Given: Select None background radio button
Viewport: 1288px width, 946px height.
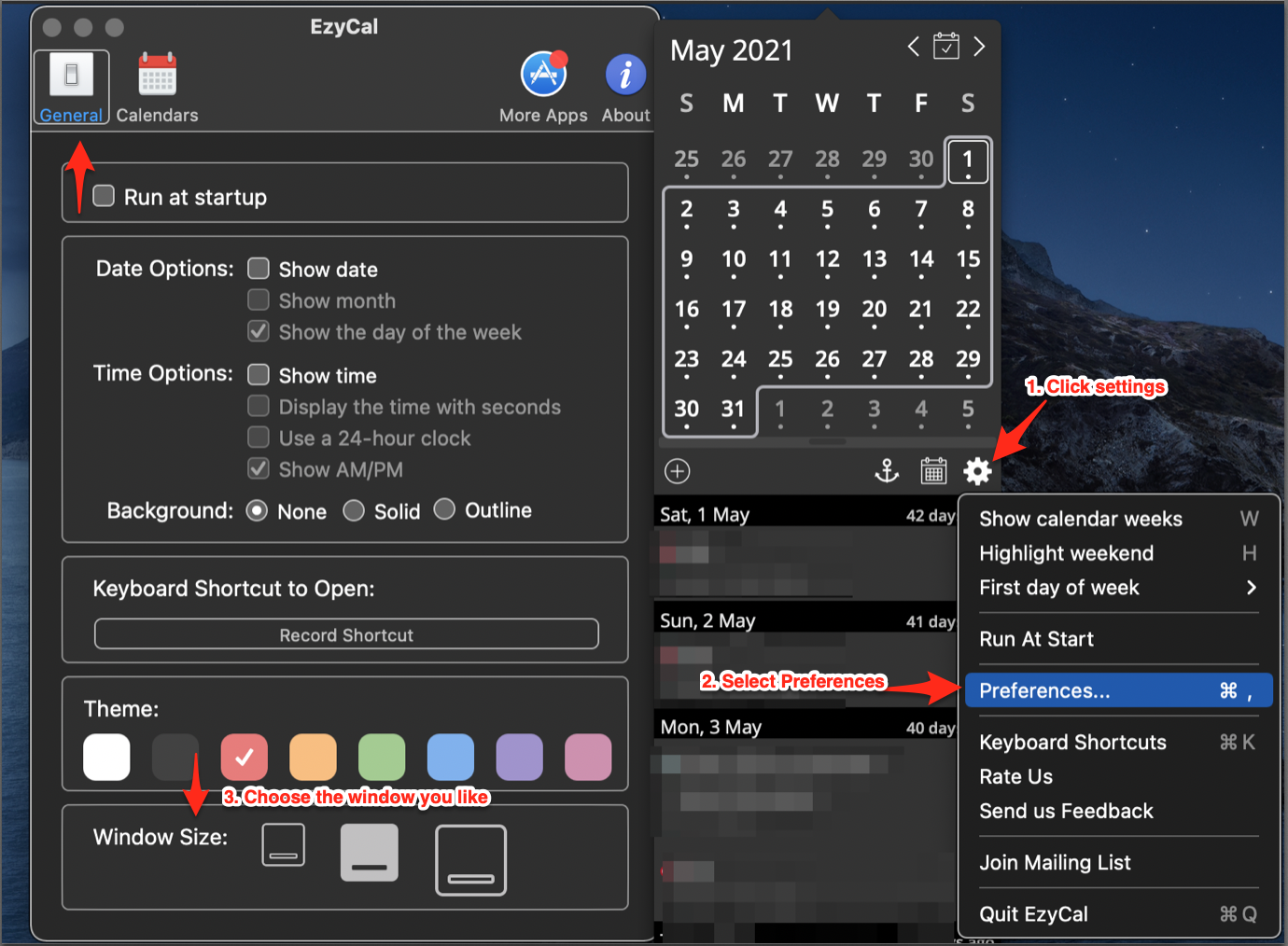Looking at the screenshot, I should [257, 511].
